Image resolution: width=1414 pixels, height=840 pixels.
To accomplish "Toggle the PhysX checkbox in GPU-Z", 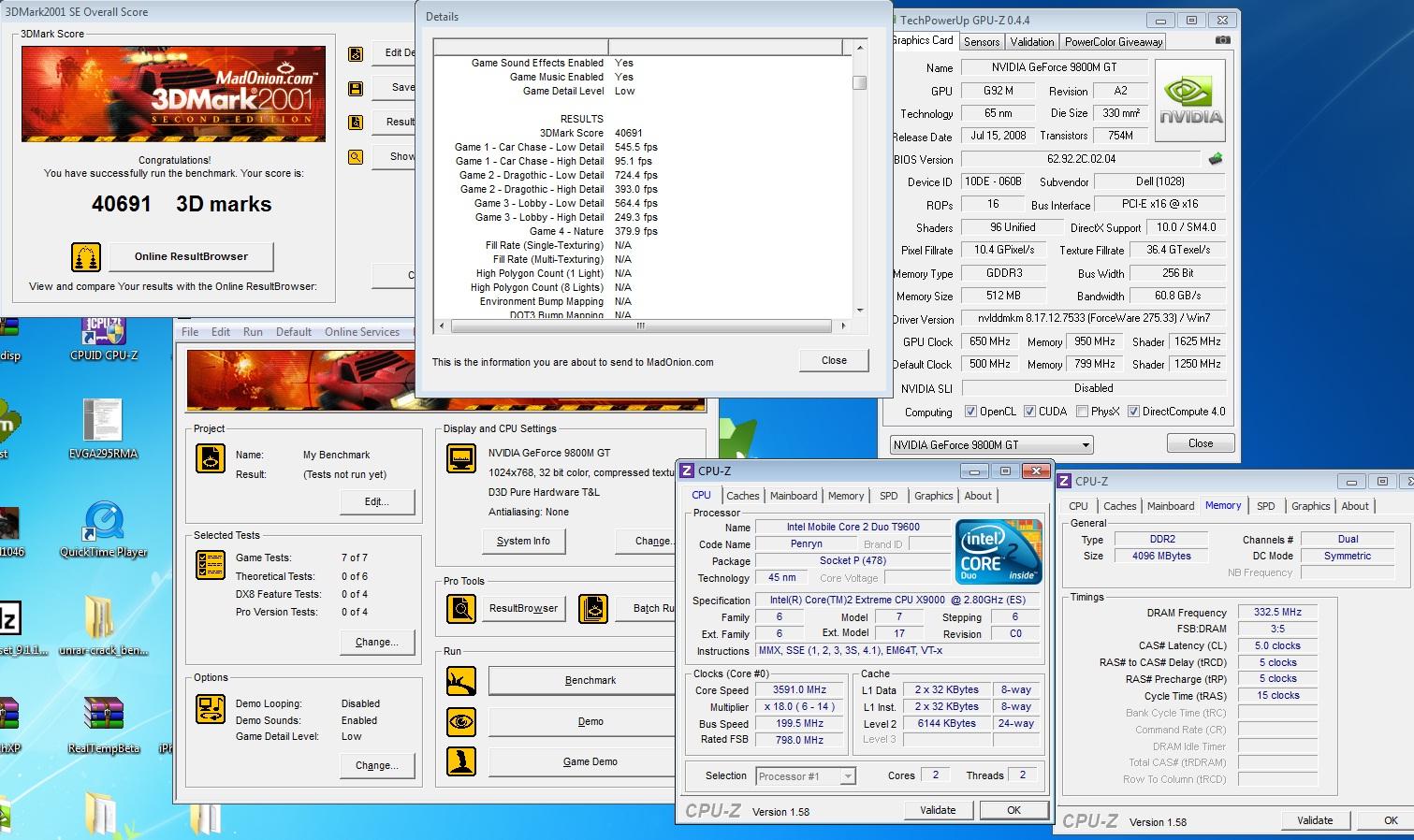I will tap(1083, 412).
